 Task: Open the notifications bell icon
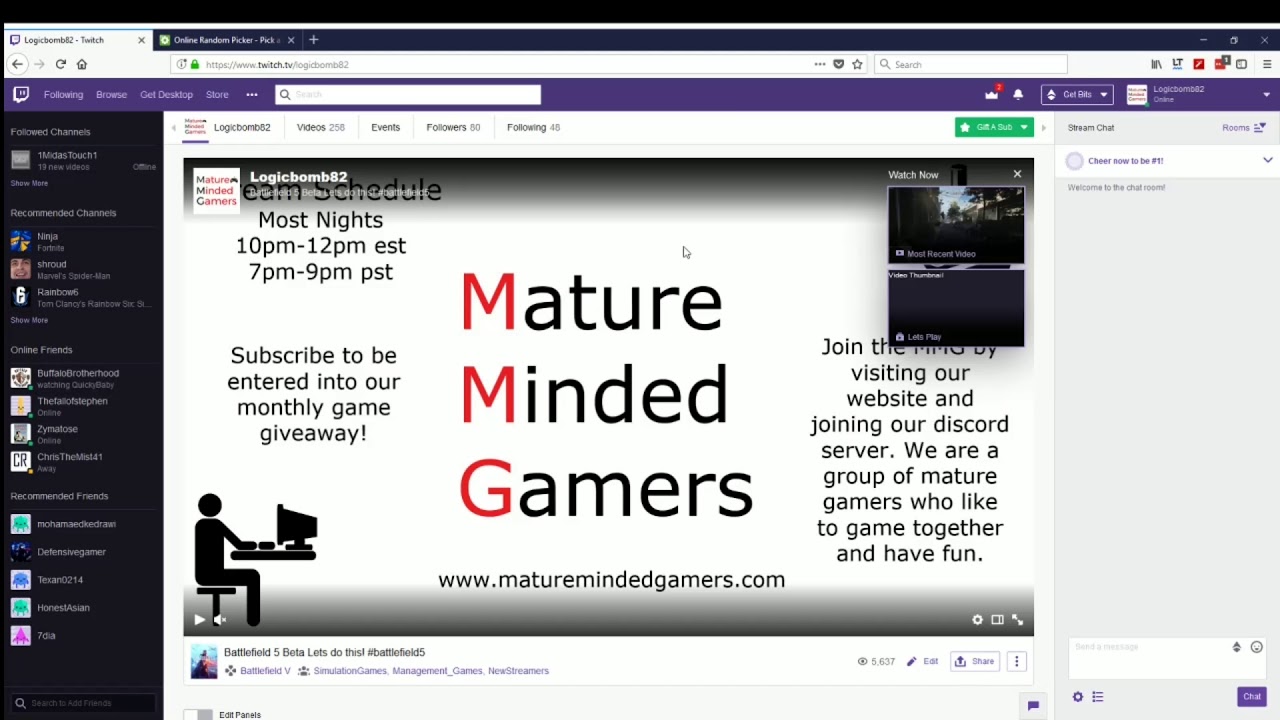[x=1018, y=94]
